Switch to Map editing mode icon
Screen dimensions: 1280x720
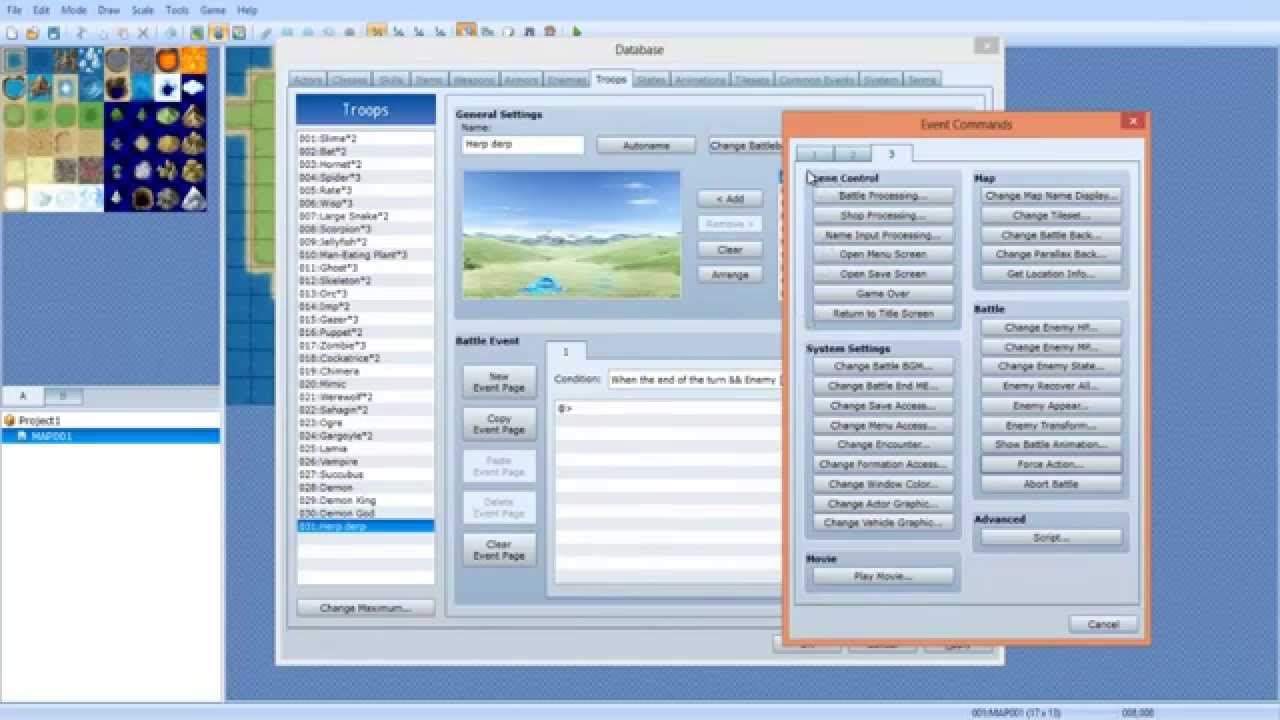point(197,33)
